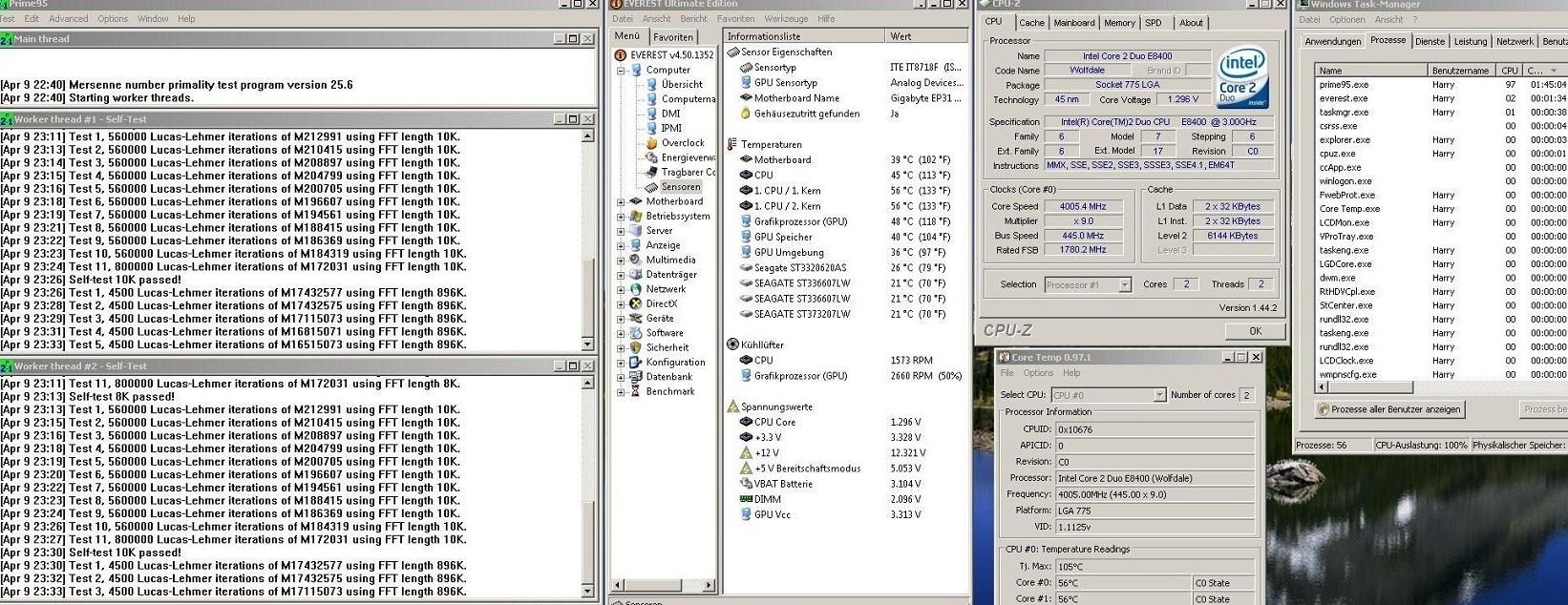1568x605 pixels.
Task: Open Prime95 Advanced menu
Action: point(68,19)
